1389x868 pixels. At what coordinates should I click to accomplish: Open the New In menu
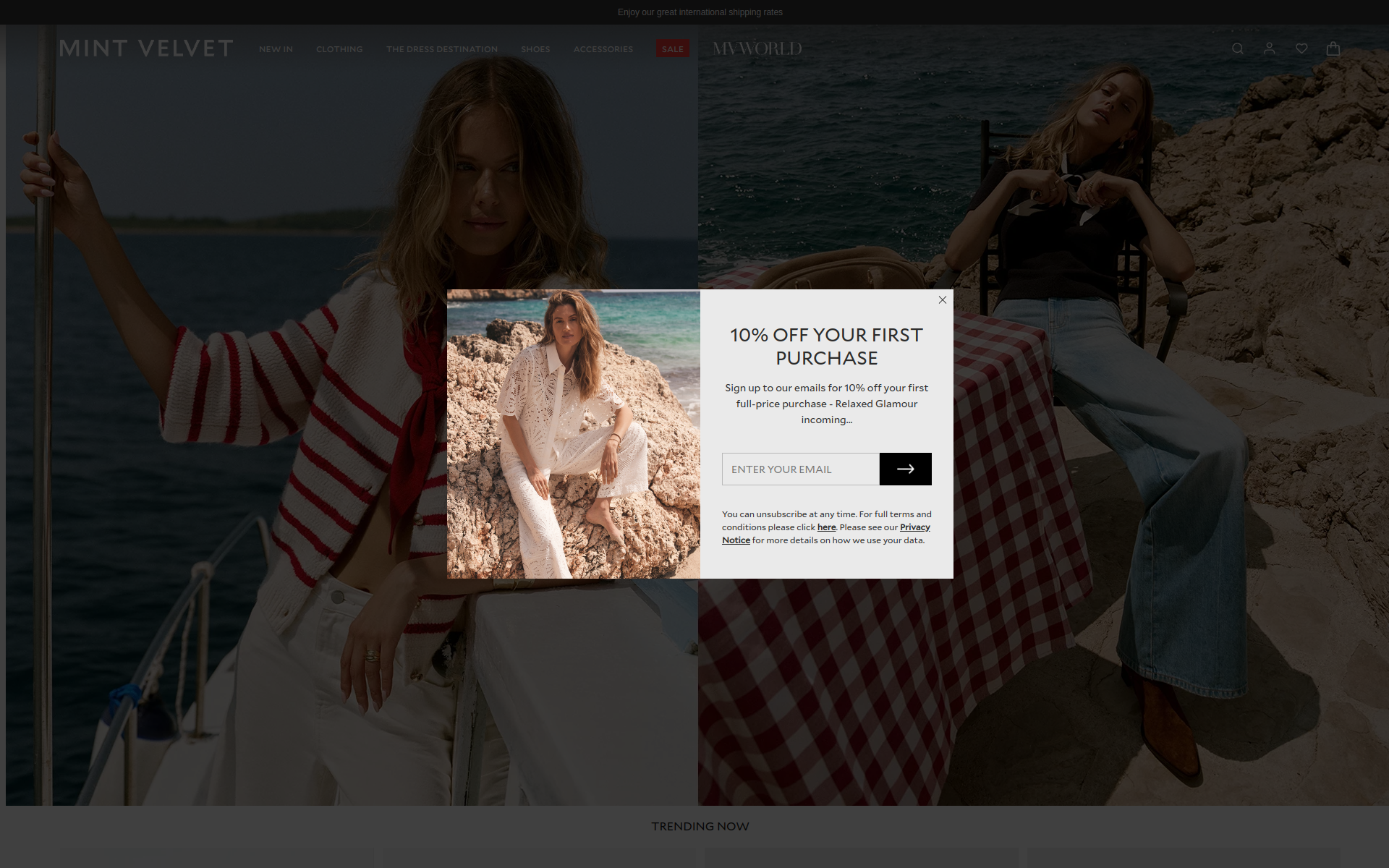[x=276, y=49]
